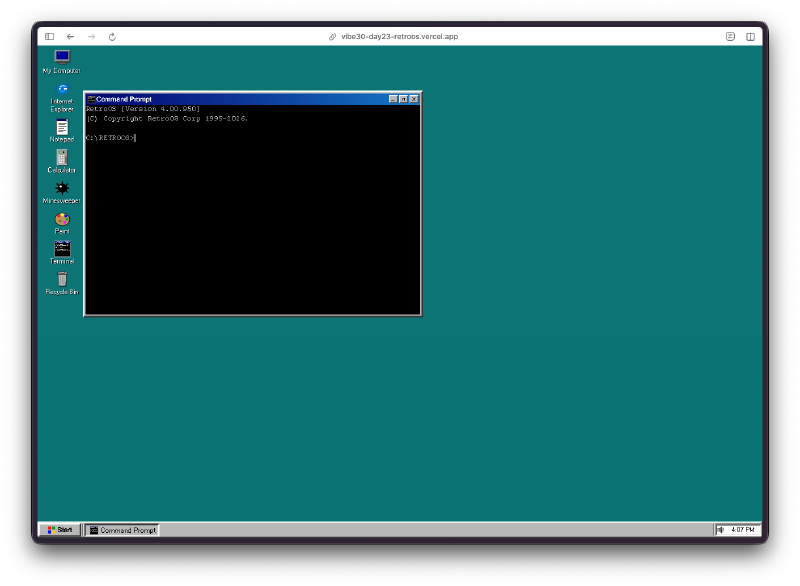Launch the Paint application
The height and width of the screenshot is (586, 800).
click(x=61, y=218)
